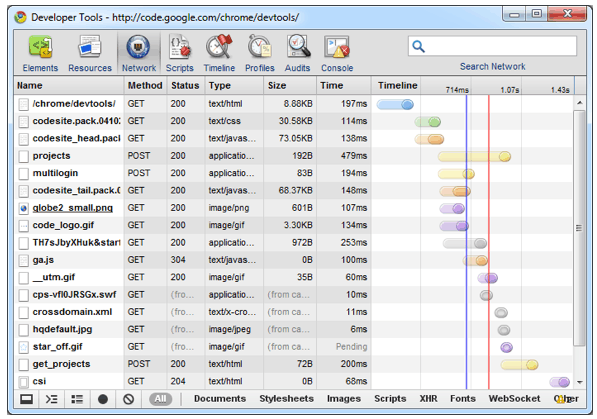597x419 pixels.
Task: Open the Elements panel
Action: [x=40, y=53]
